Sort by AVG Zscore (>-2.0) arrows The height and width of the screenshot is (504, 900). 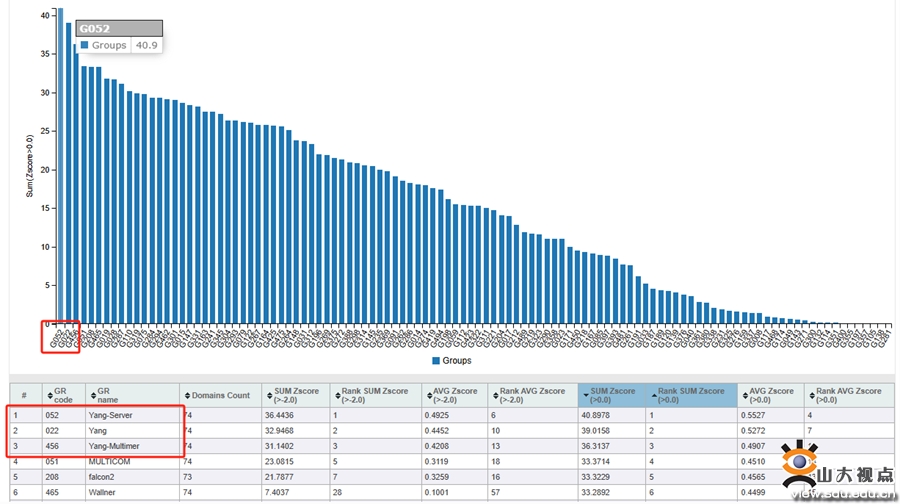point(429,396)
